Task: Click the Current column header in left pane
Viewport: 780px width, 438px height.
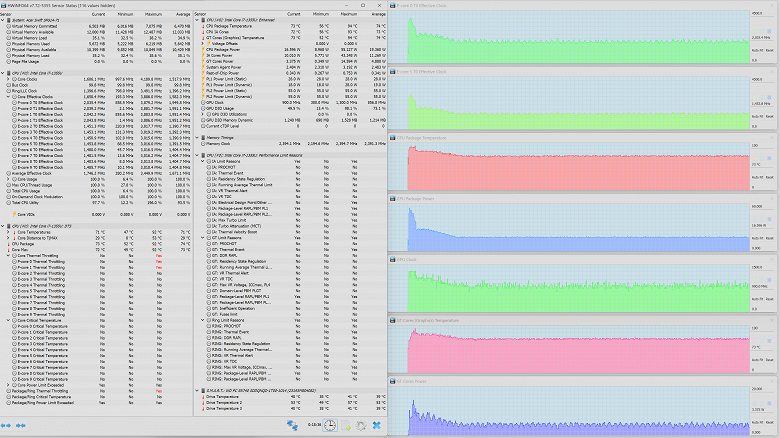Action: tap(98, 14)
